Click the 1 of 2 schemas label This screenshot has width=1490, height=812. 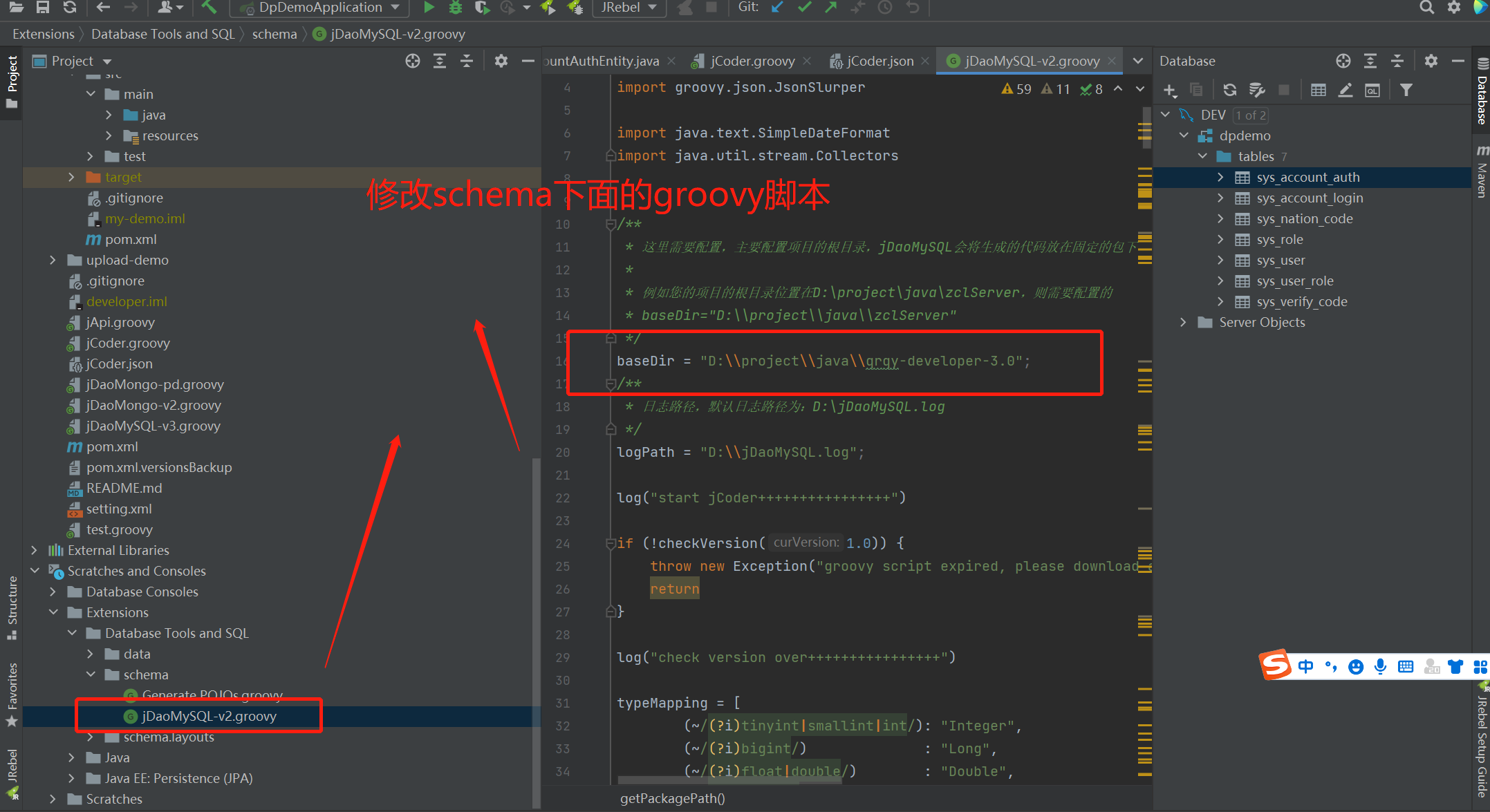pos(1250,115)
